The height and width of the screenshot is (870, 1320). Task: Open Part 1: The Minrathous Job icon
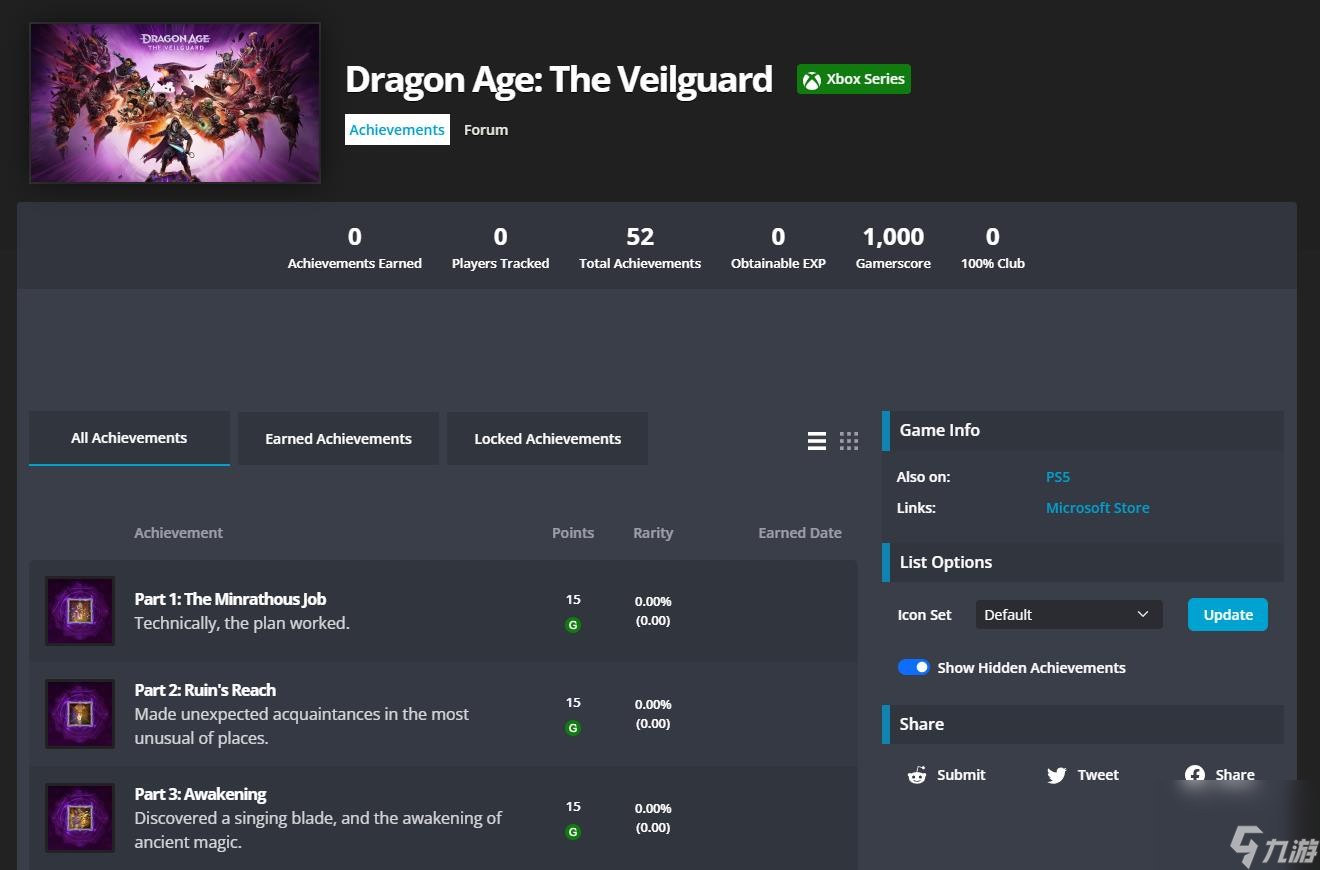pyautogui.click(x=80, y=611)
